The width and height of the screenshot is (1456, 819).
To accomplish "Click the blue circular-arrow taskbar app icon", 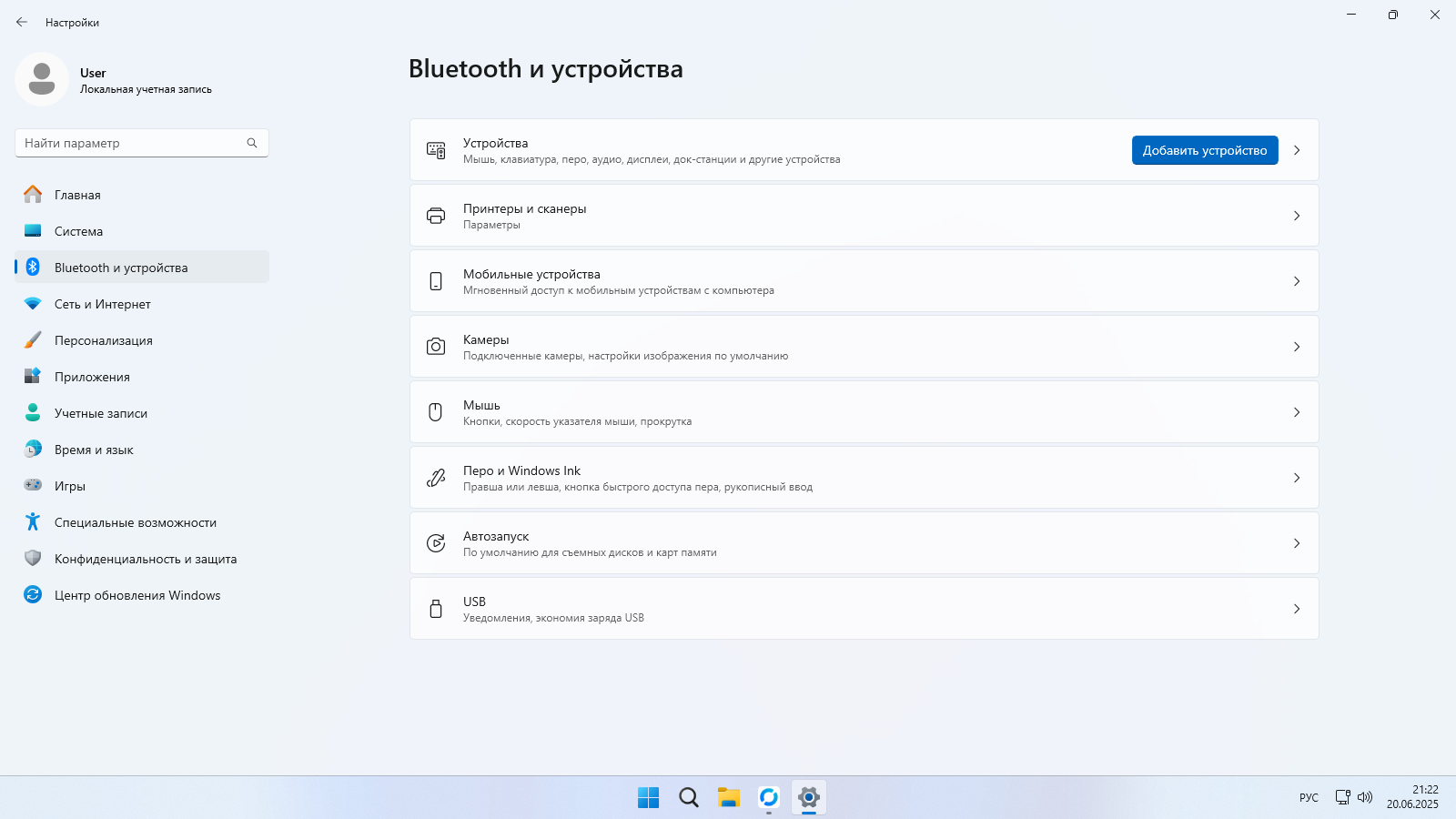I will [x=769, y=798].
